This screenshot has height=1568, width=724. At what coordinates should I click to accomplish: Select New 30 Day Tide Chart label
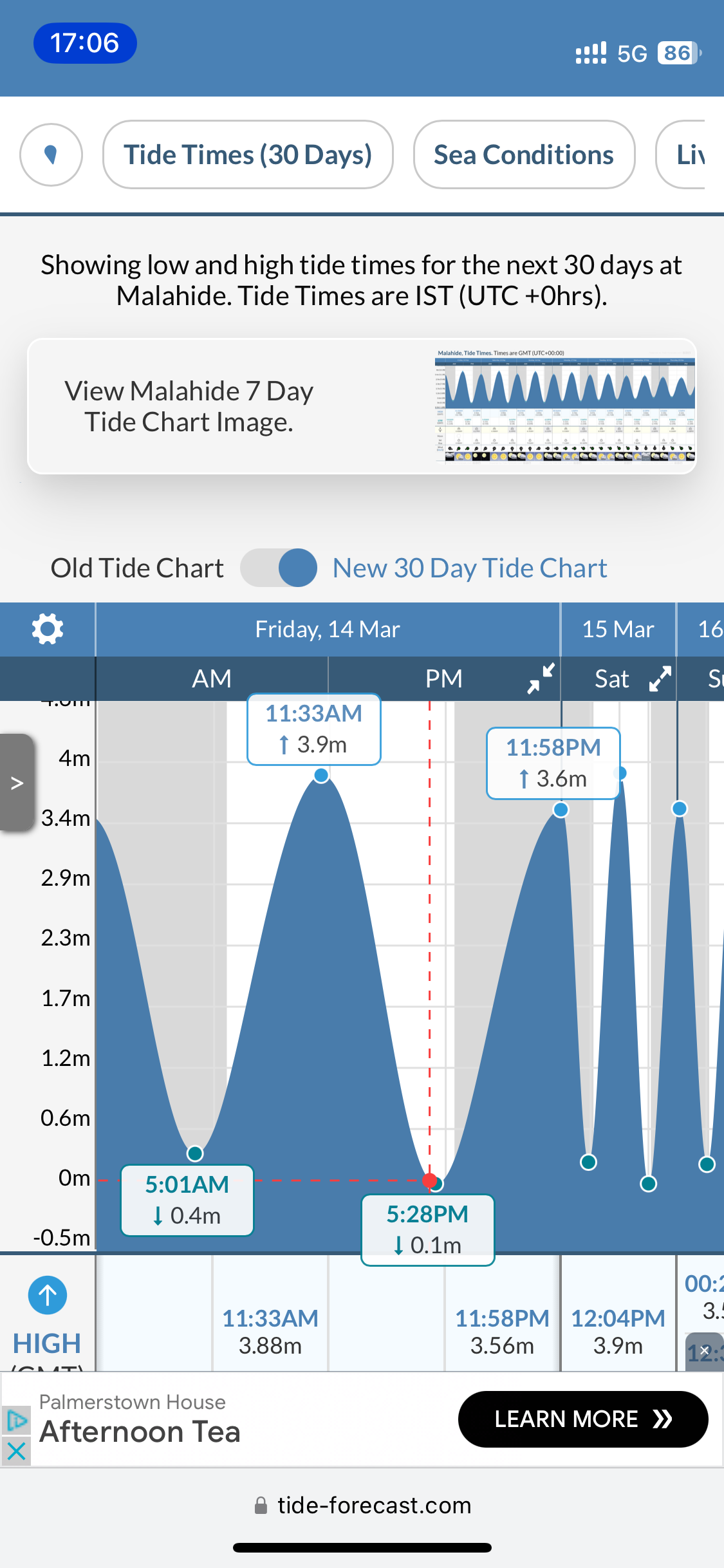tap(470, 568)
